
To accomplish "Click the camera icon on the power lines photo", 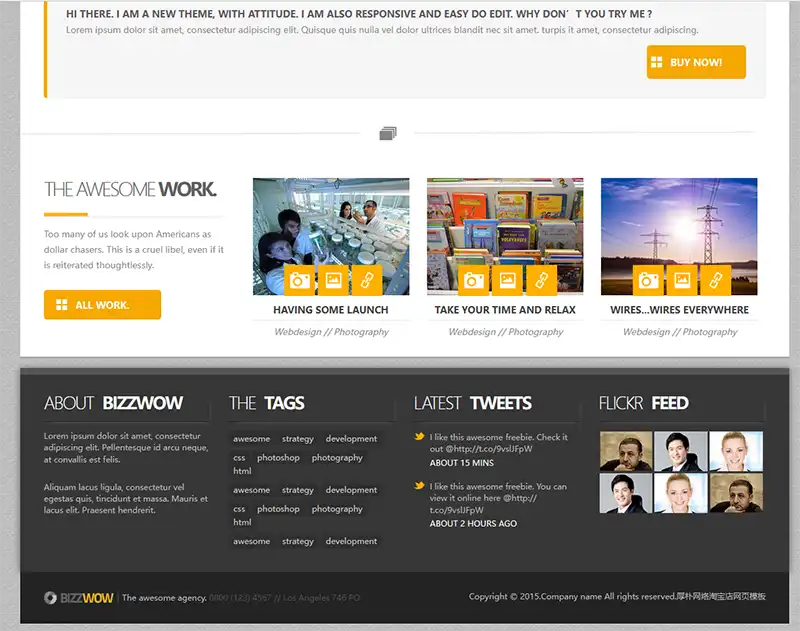I will click(647, 280).
